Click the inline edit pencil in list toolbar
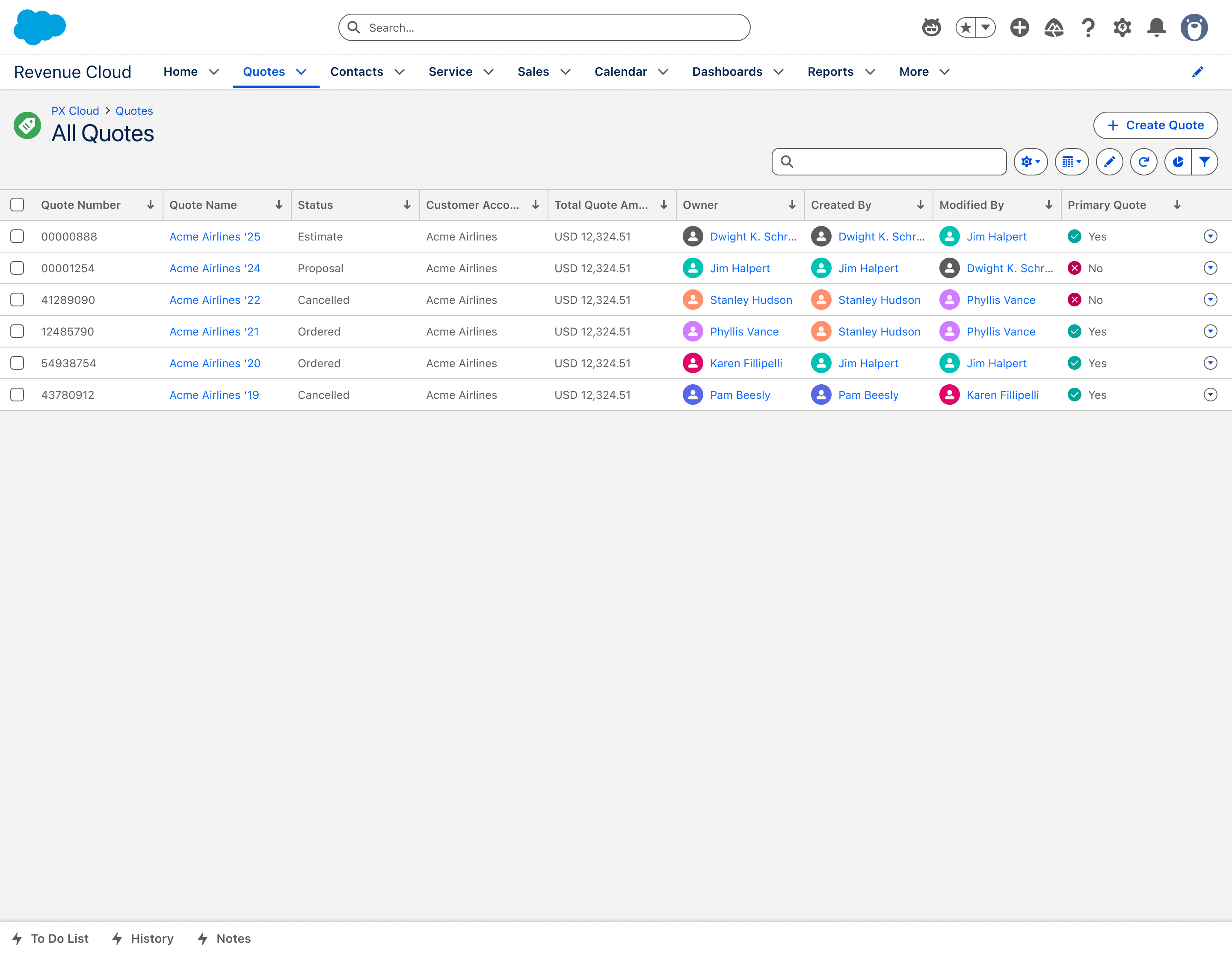1232x956 pixels. click(1109, 162)
